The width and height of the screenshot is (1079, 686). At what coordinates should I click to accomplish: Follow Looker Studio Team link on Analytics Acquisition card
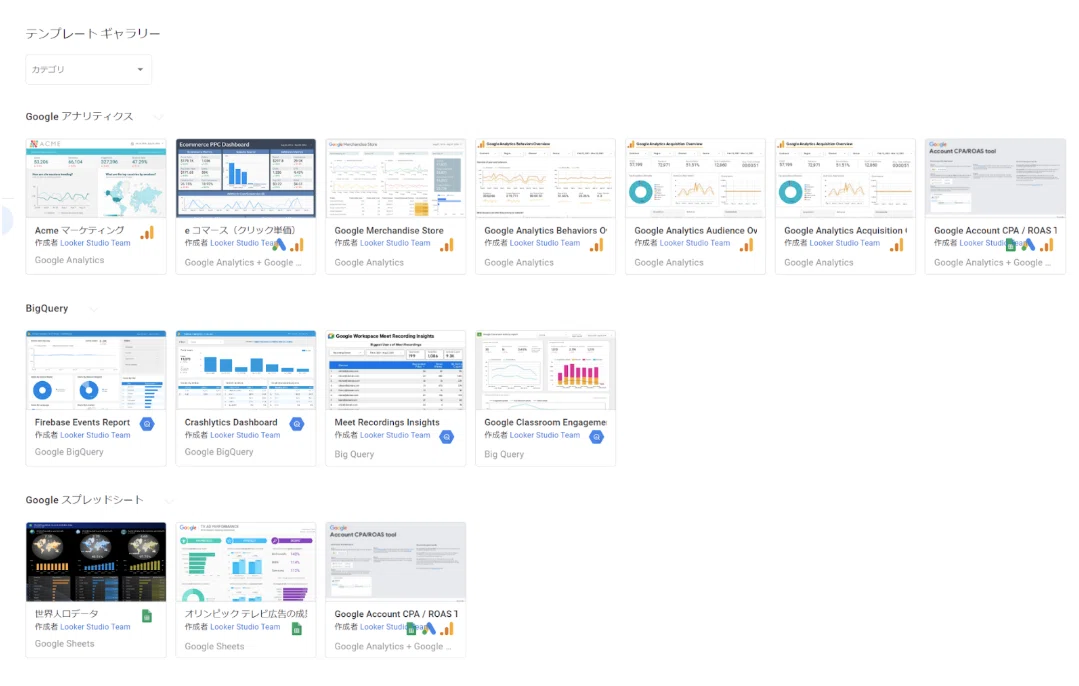tap(845, 243)
